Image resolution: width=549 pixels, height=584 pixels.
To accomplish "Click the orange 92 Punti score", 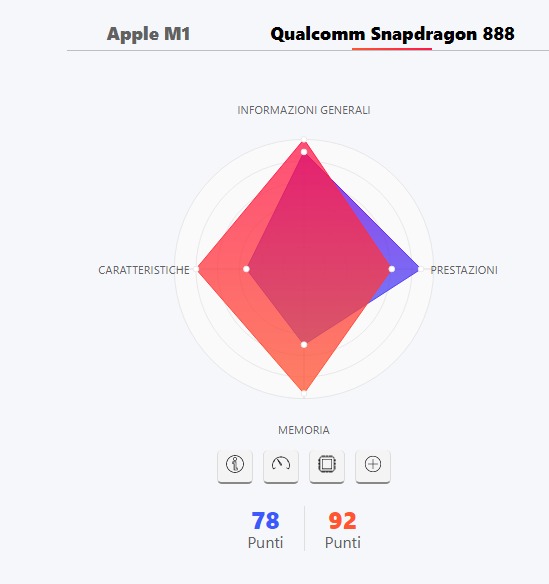I will [x=343, y=530].
